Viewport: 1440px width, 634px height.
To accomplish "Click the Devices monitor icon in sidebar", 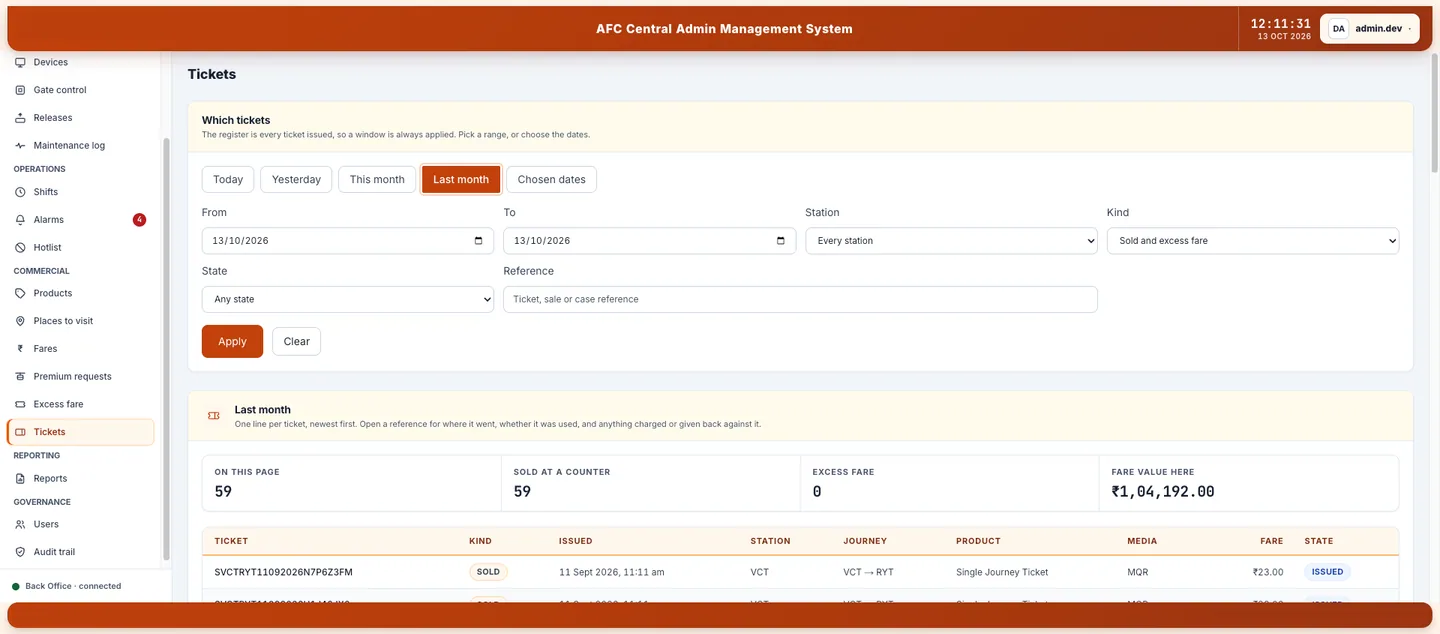I will click(20, 62).
